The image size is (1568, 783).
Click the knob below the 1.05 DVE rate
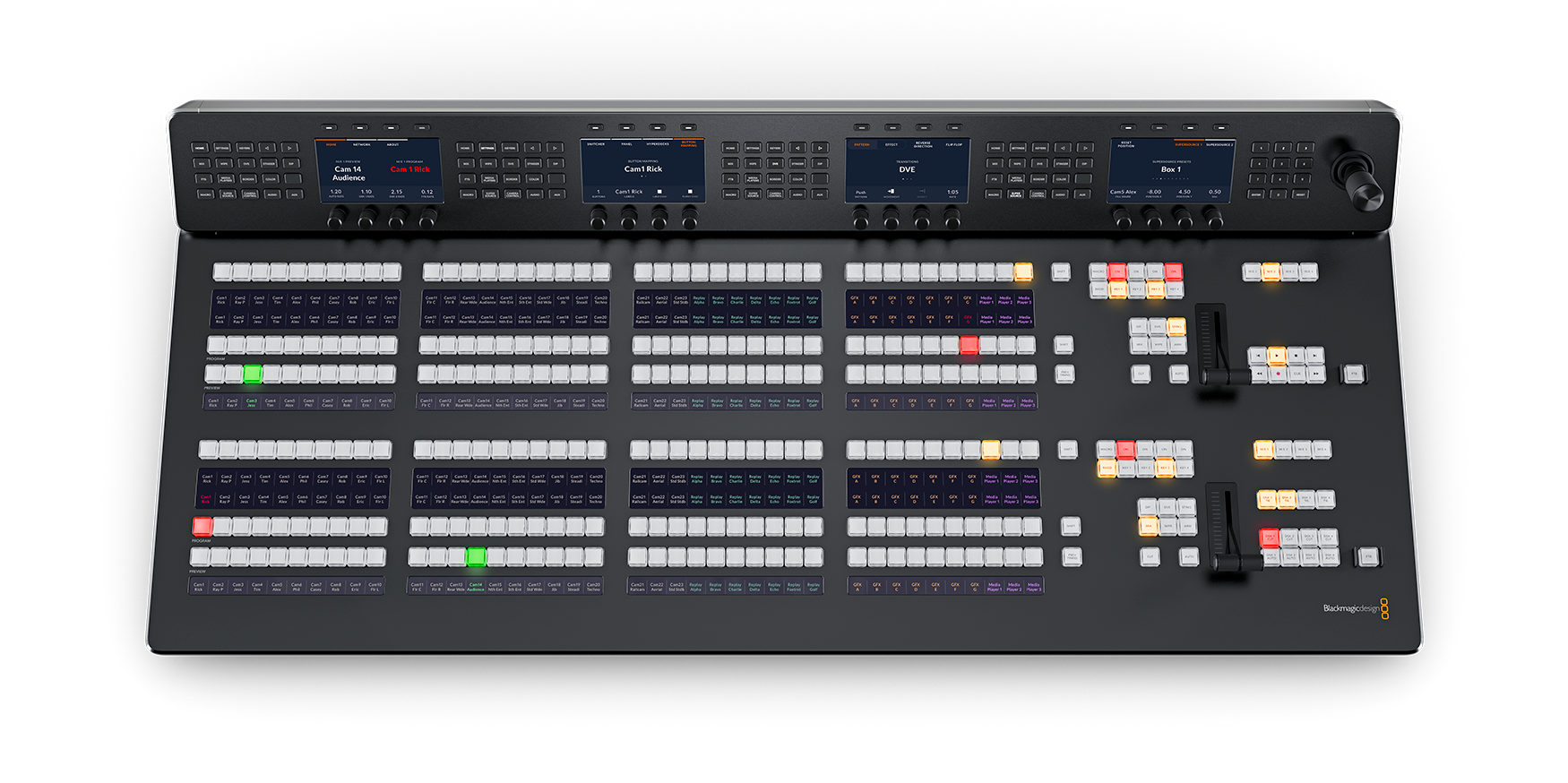pyautogui.click(x=952, y=218)
